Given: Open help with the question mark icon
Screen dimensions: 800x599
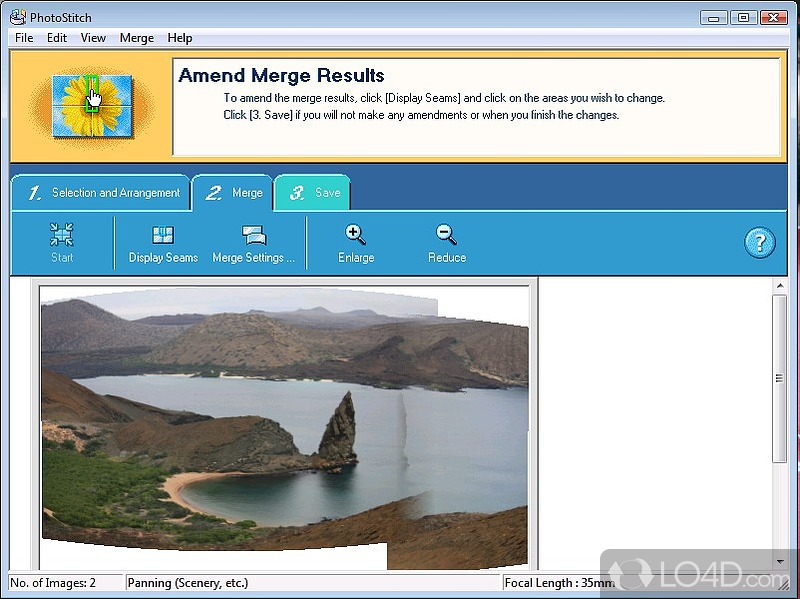Looking at the screenshot, I should (x=760, y=243).
